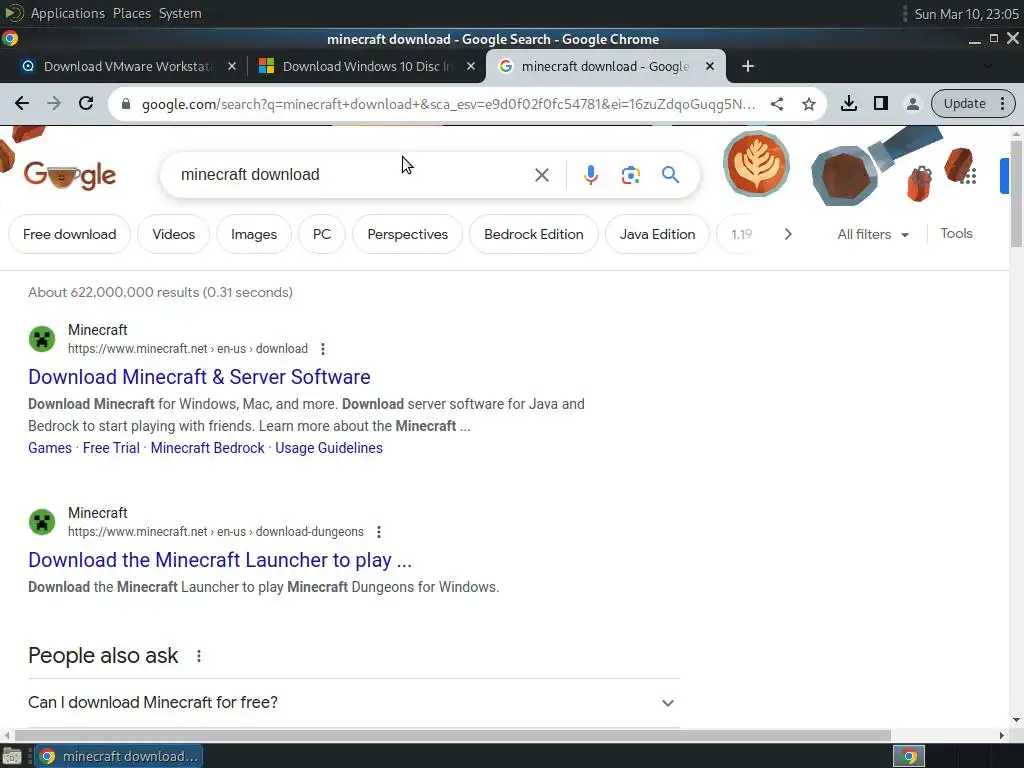This screenshot has height=768, width=1024.
Task: Select the Bedrock Edition filter chip
Action: [534, 234]
